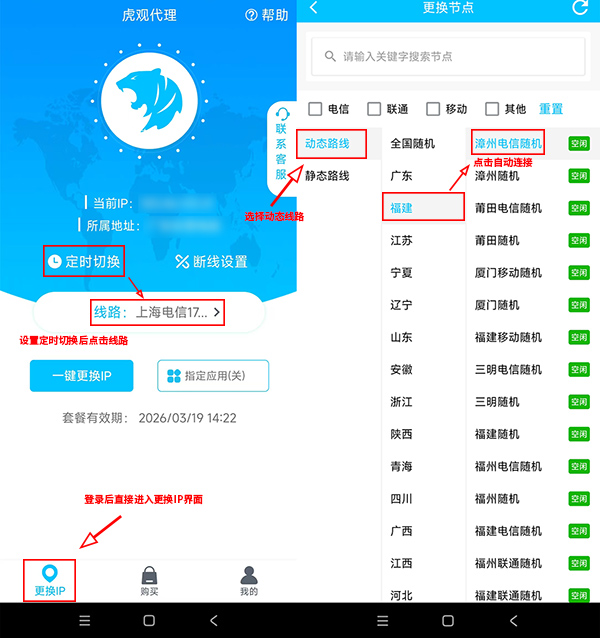Tick the 联通 checkbox
600x638 pixels.
tap(374, 109)
